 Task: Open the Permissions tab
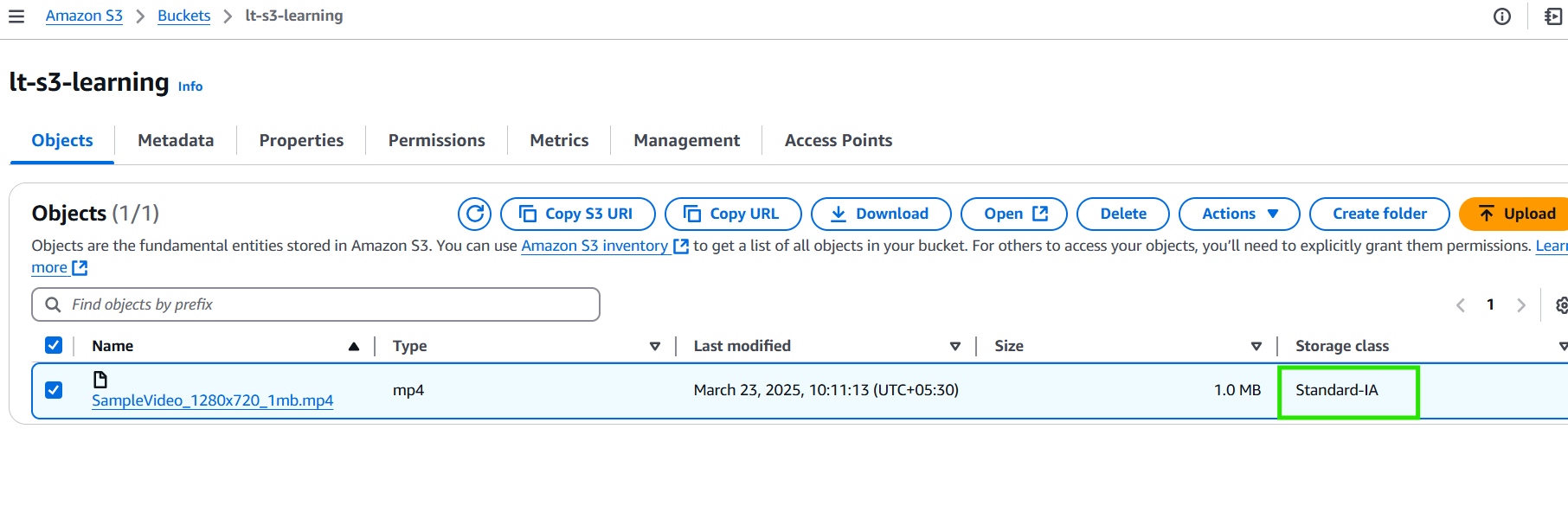[436, 140]
